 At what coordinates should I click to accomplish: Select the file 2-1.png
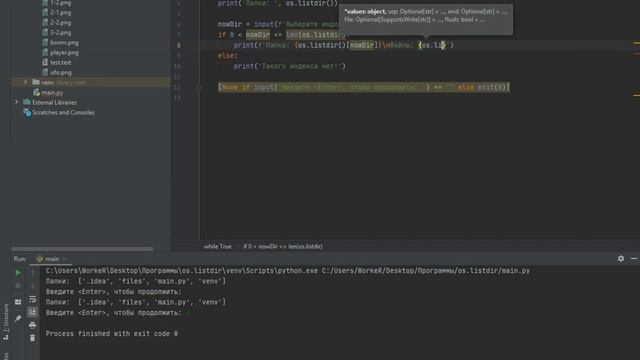point(60,13)
